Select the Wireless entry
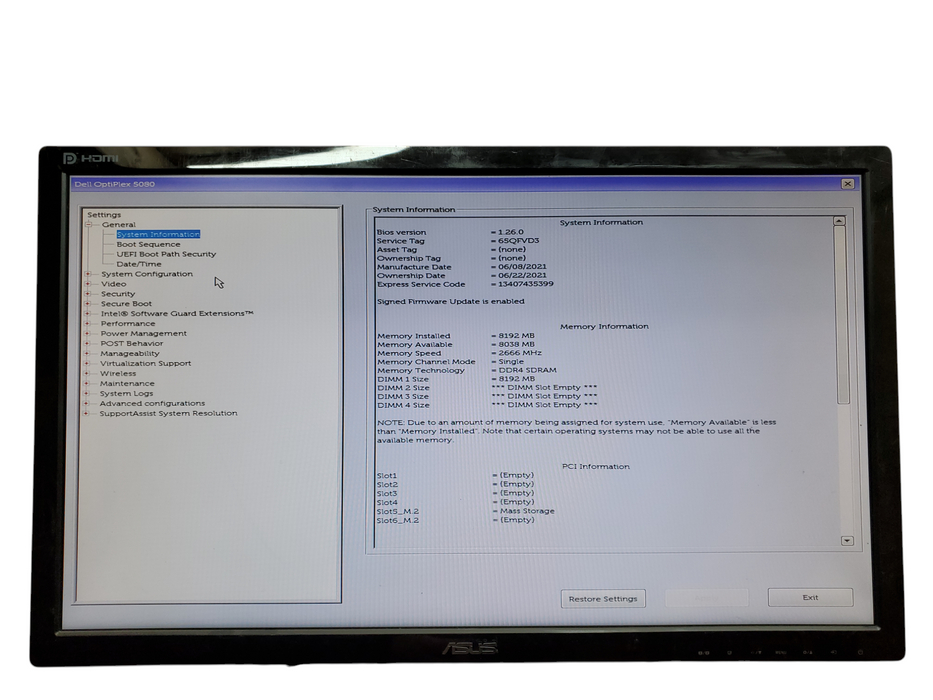933x700 pixels. pos(118,373)
